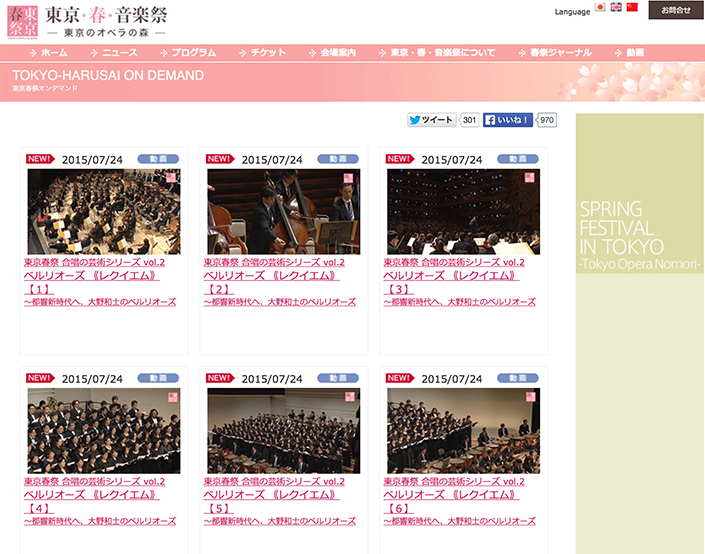Click the NEW! badge on card 【5】
The image size is (705, 554).
click(x=220, y=378)
